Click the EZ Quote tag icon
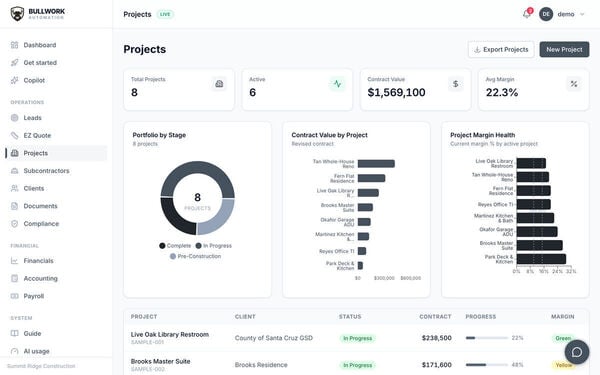The height and width of the screenshot is (375, 600). click(x=15, y=135)
